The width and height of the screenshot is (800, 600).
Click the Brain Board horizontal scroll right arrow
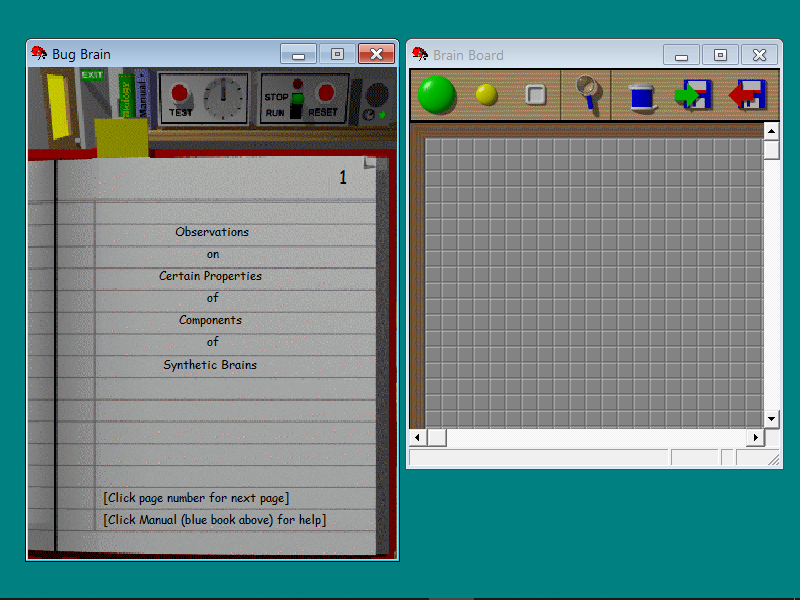click(x=756, y=437)
